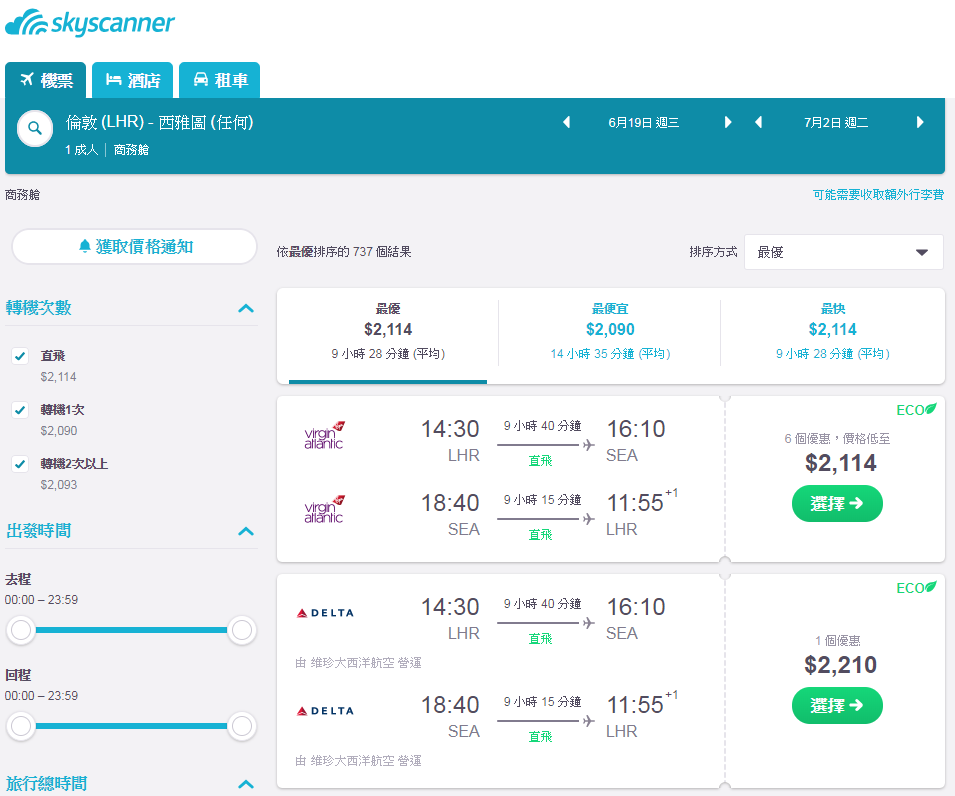Go to previous departure date arrow
The height and width of the screenshot is (796, 955).
coord(566,122)
